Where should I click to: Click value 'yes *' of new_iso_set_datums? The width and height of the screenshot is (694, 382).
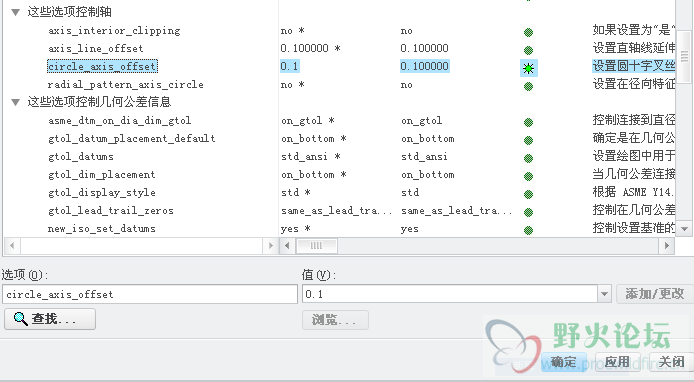click(296, 229)
